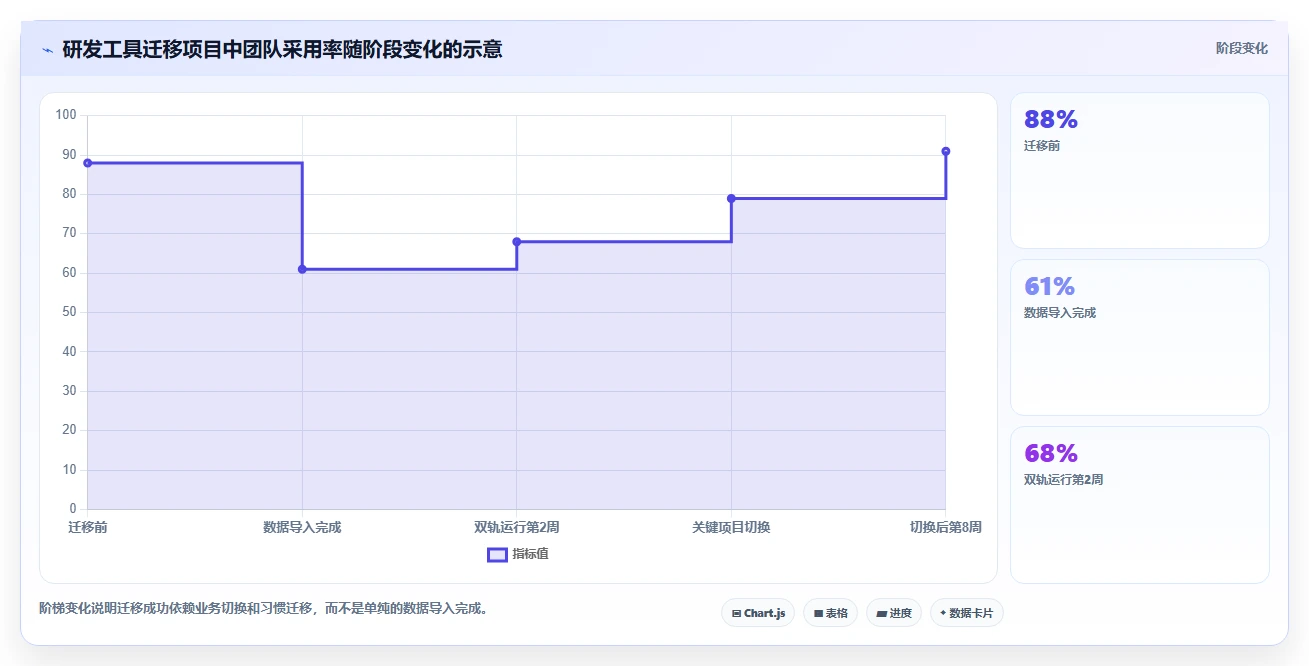The height and width of the screenshot is (666, 1309).
Task: Click the 阶段变化 label in header
Action: coord(1242,48)
